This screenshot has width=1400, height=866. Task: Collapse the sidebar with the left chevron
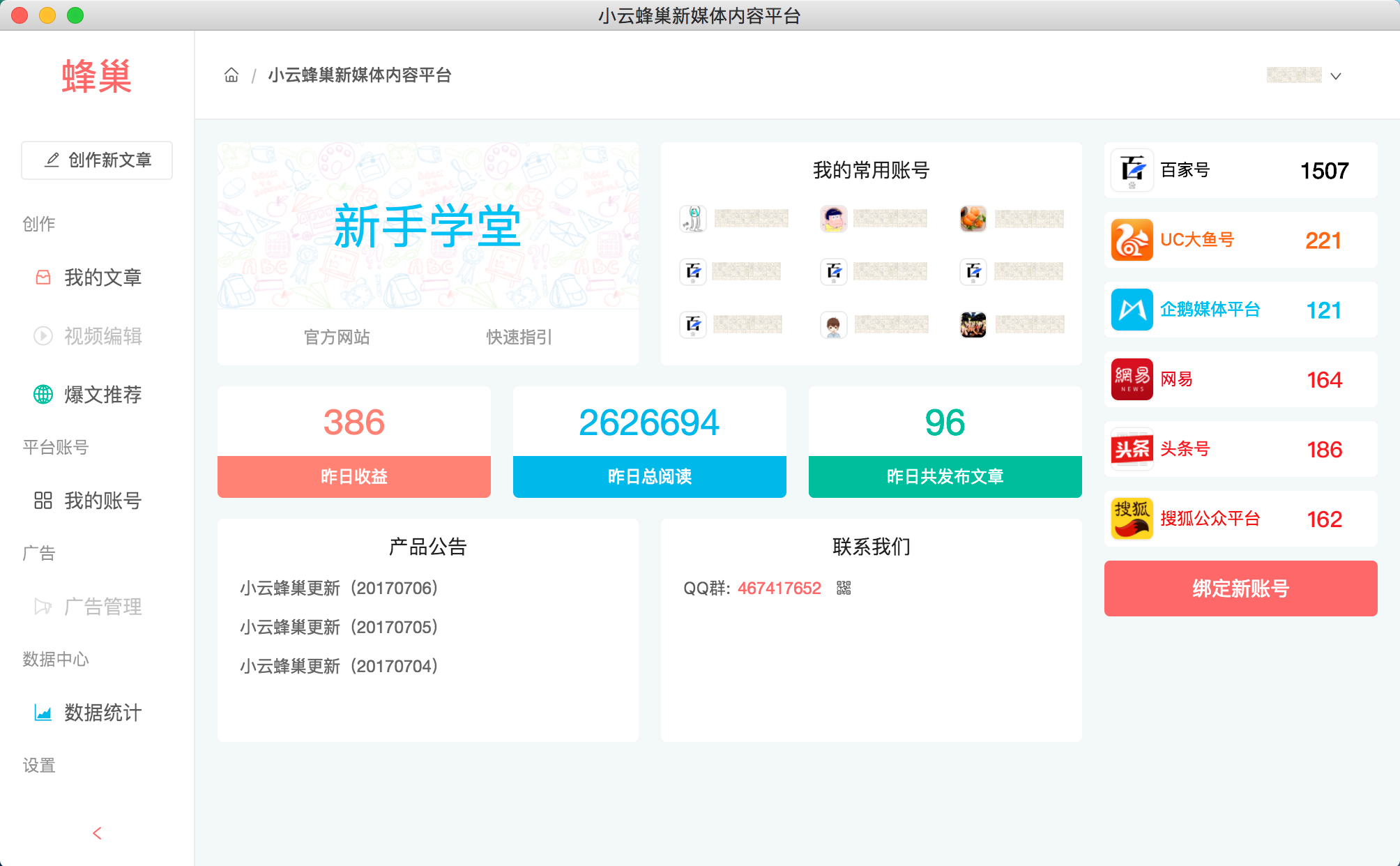tap(97, 833)
